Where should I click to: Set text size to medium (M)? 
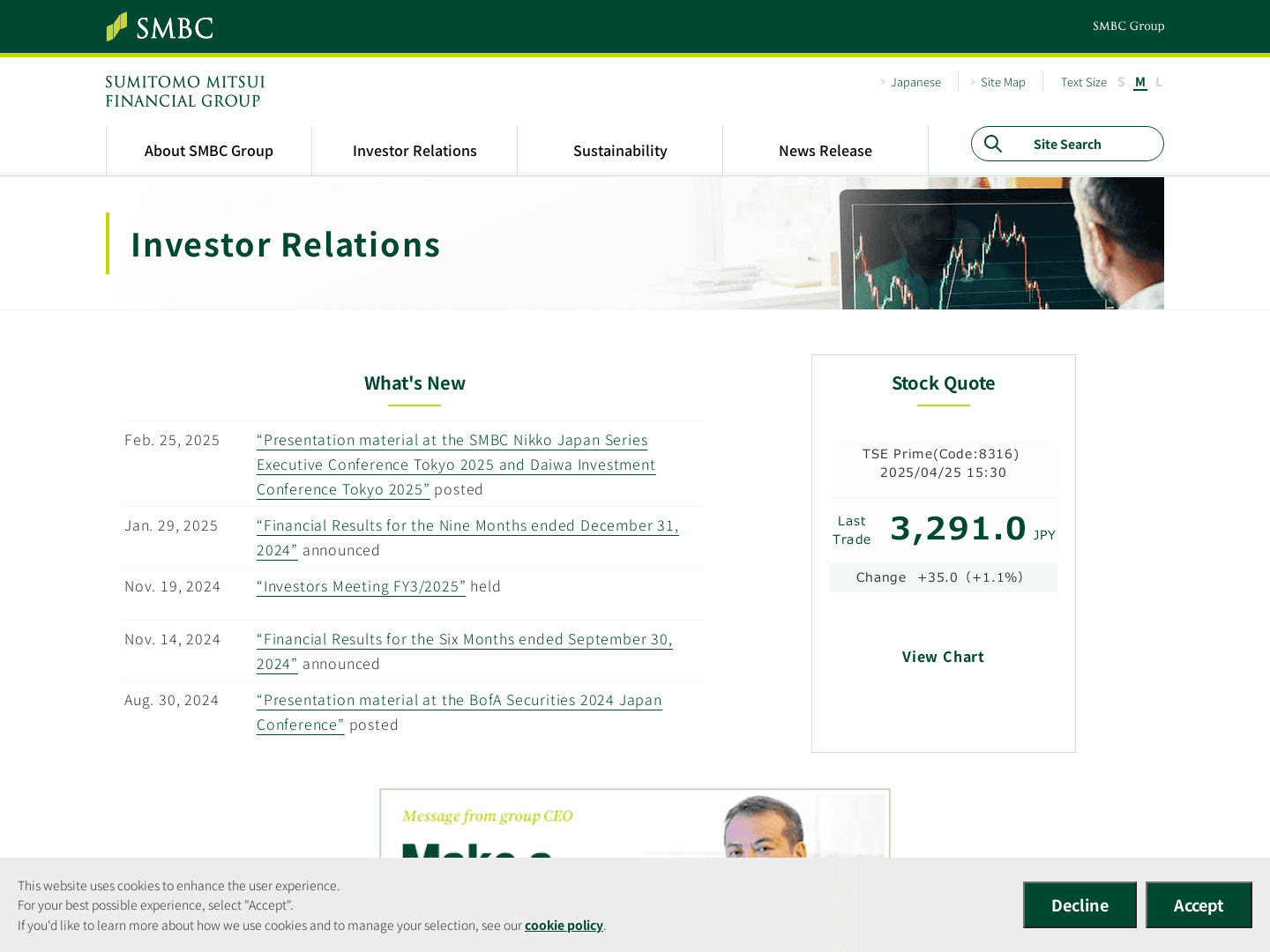[1140, 82]
